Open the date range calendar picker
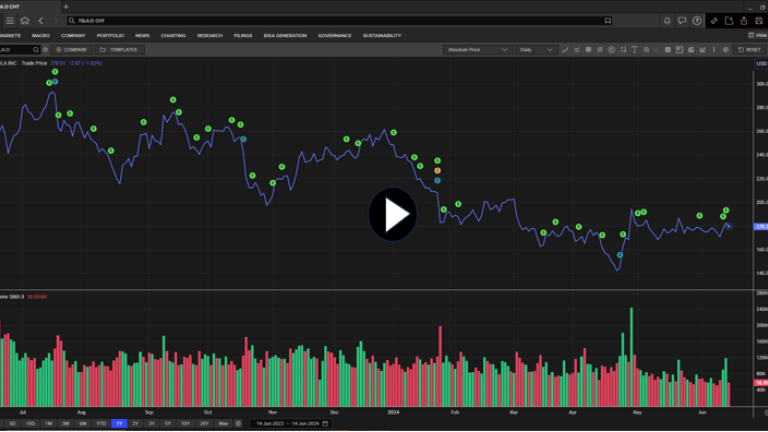This screenshot has height=432, width=768. [x=325, y=423]
